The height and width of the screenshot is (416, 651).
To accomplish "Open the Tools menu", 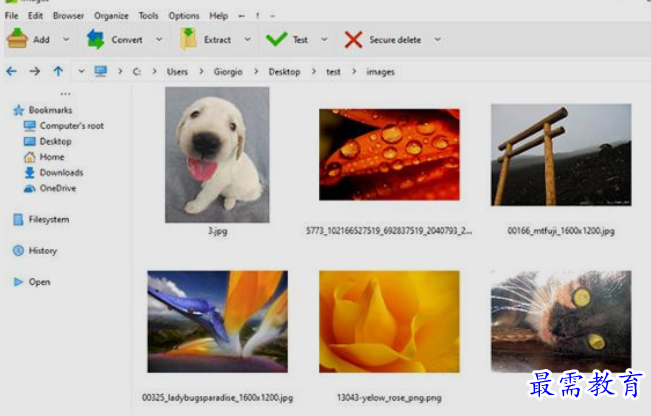I will [x=148, y=16].
